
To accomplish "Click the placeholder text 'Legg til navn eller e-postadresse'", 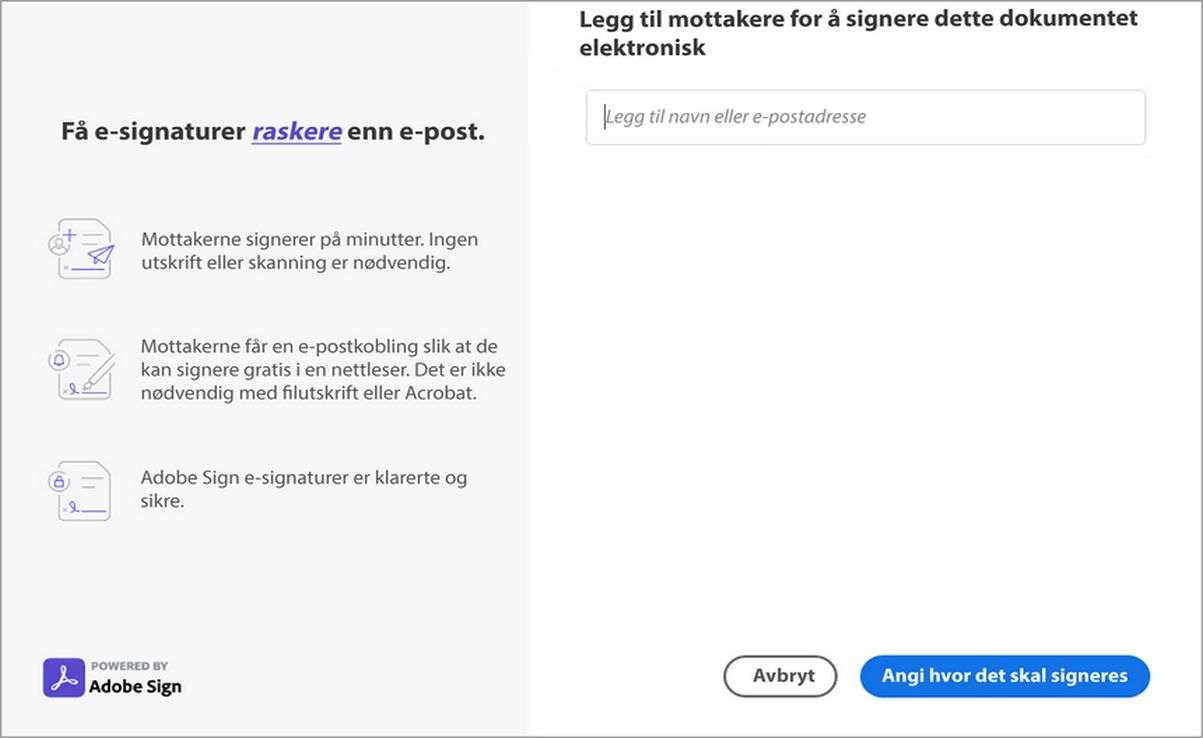I will click(x=736, y=117).
